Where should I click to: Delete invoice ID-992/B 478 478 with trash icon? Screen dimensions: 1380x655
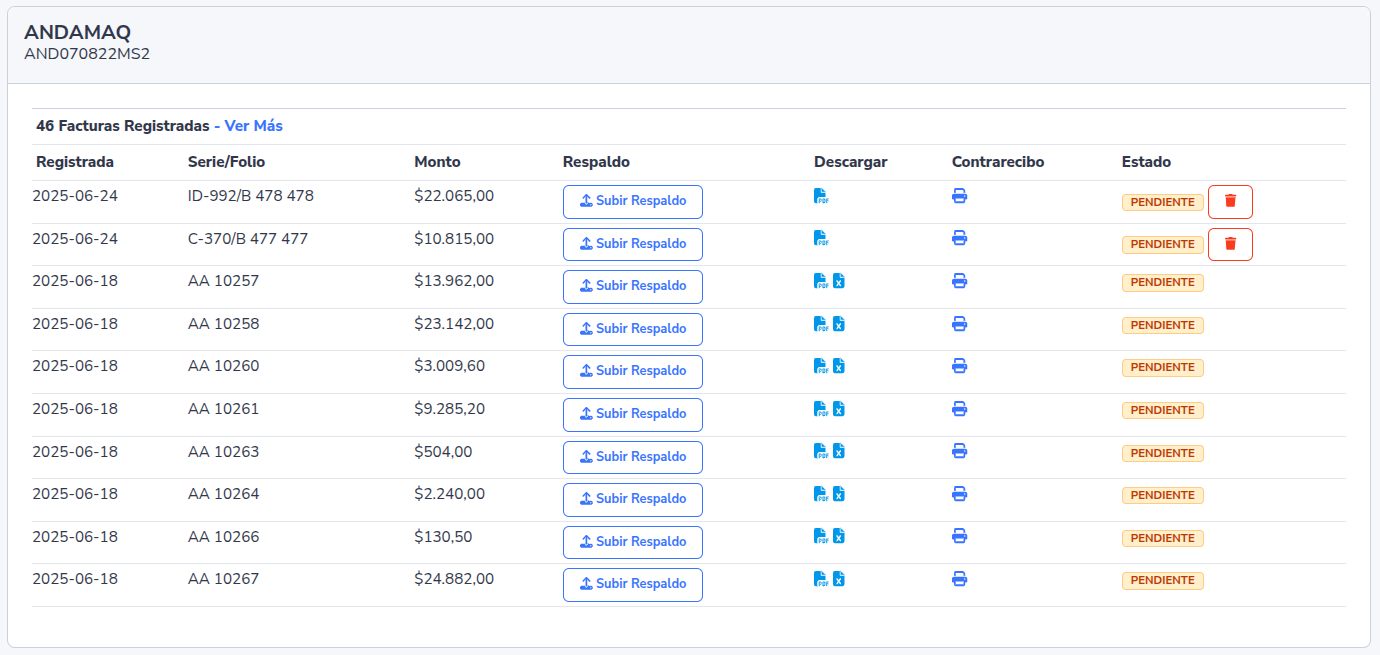point(1230,202)
